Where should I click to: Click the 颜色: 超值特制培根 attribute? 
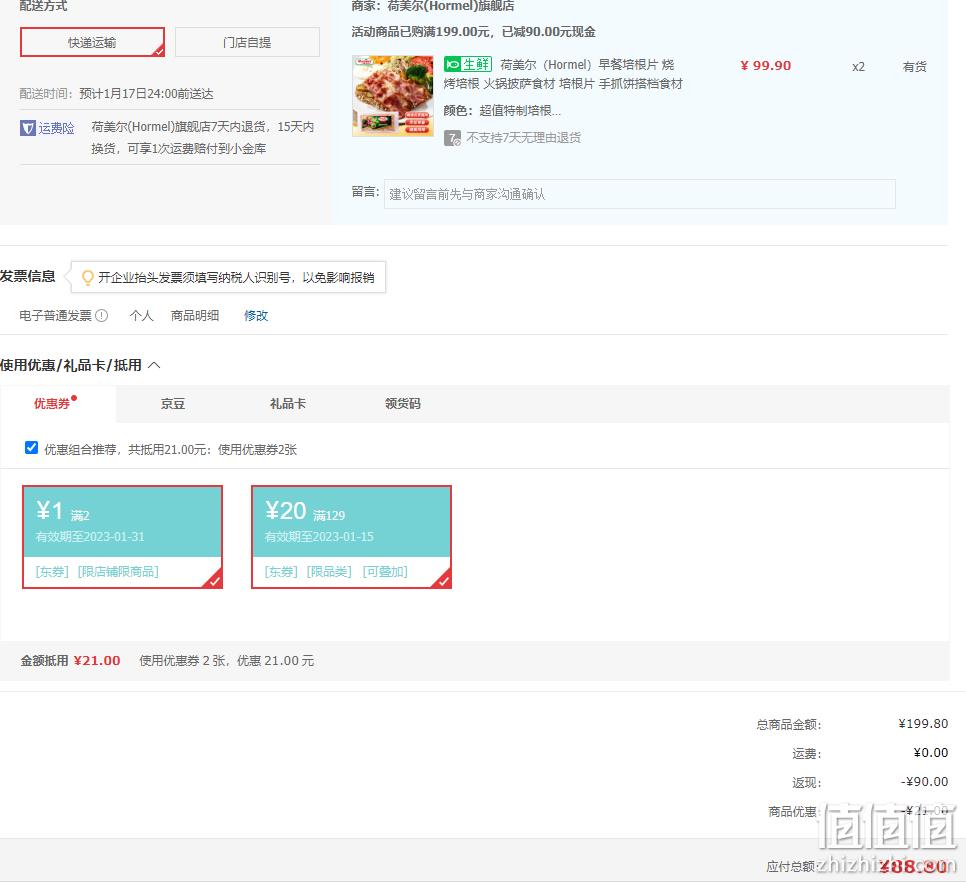[x=502, y=111]
